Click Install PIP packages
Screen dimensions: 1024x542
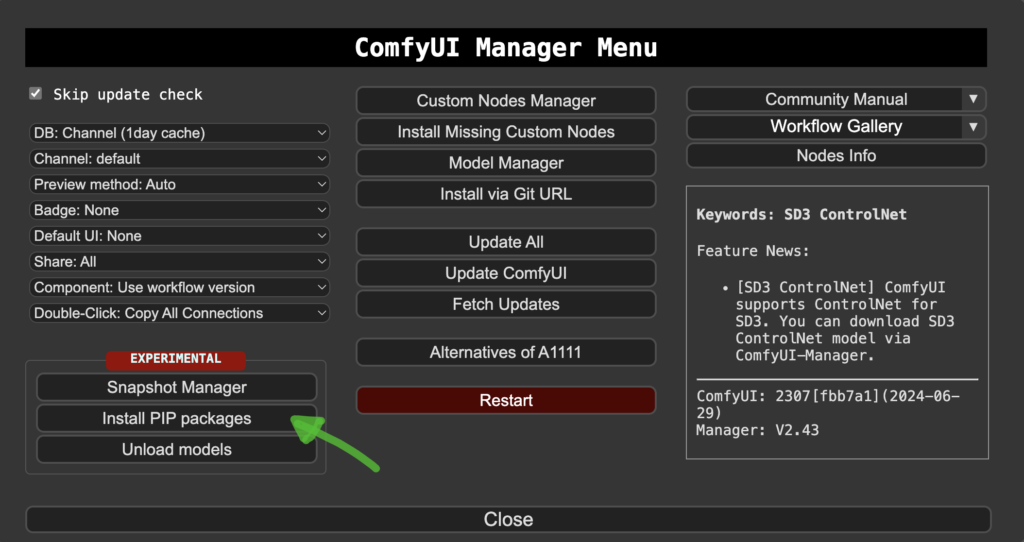177,418
